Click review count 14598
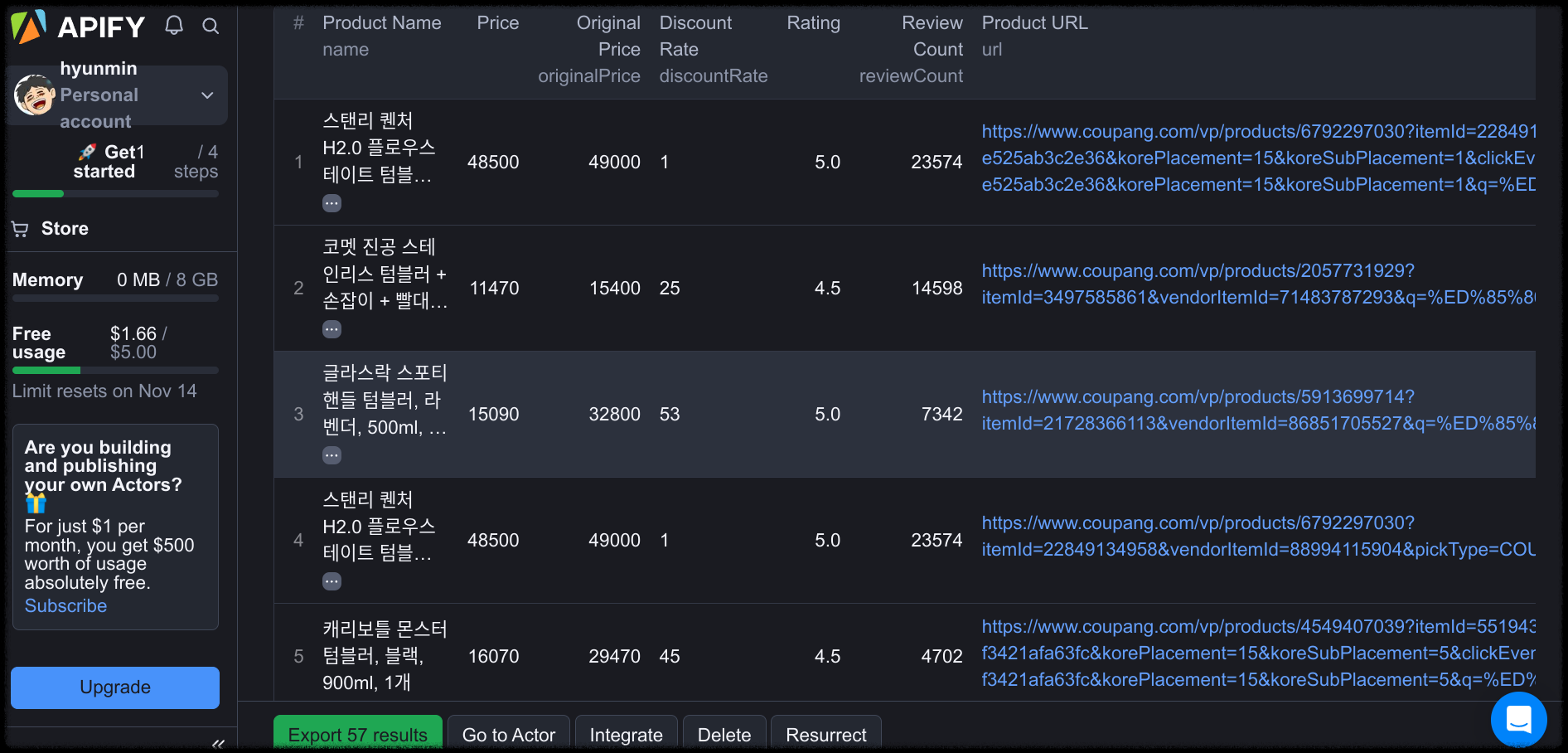The image size is (1568, 753). click(x=936, y=289)
